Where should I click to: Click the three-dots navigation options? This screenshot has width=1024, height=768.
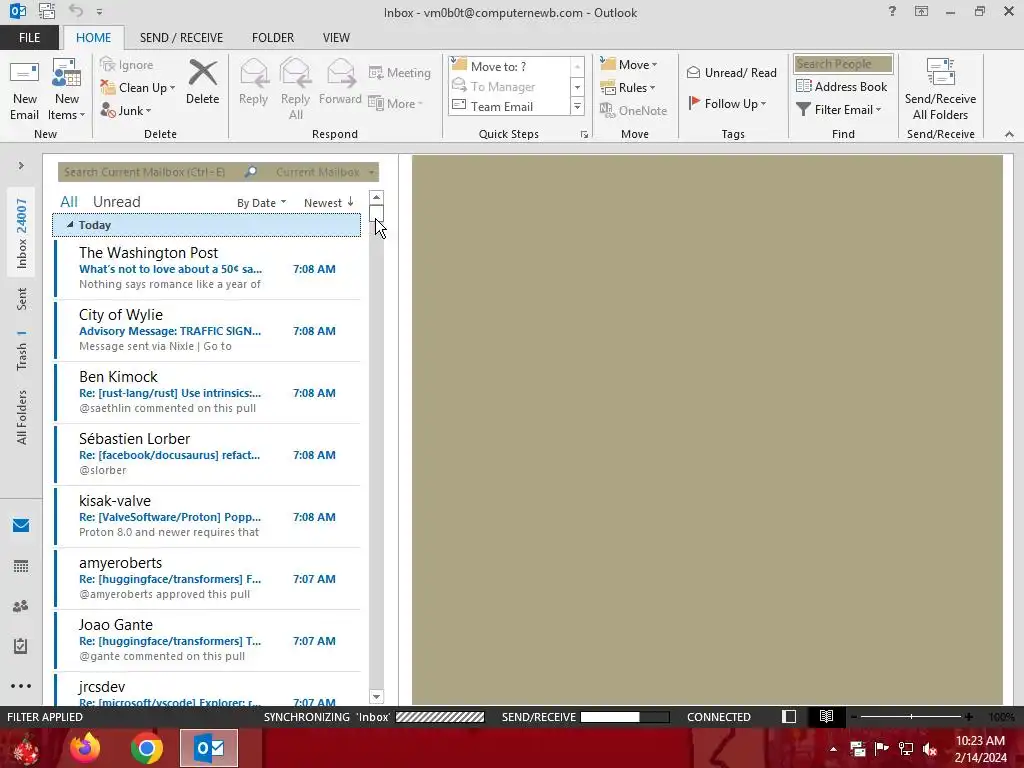21,686
